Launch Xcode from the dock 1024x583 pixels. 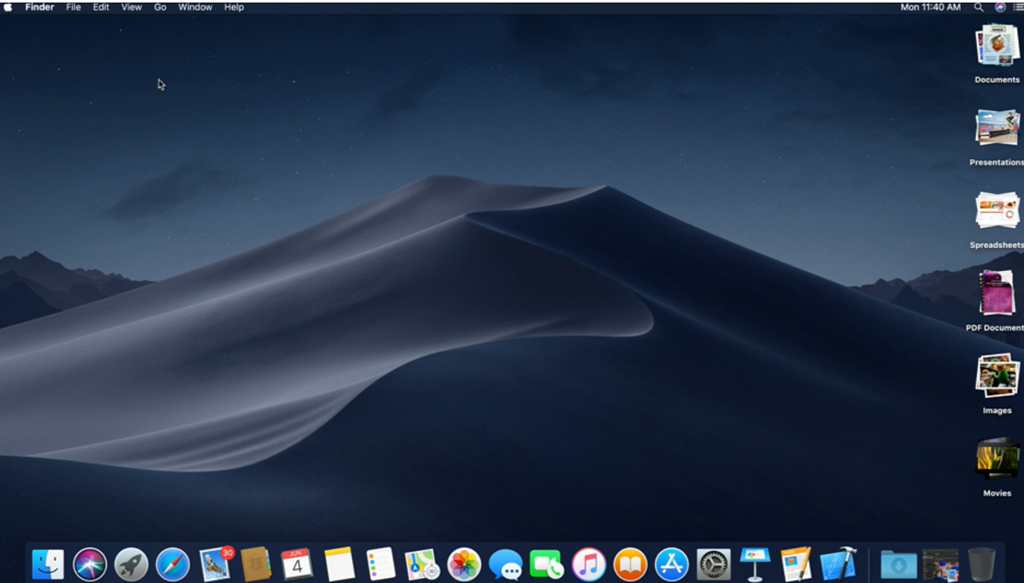pos(838,564)
